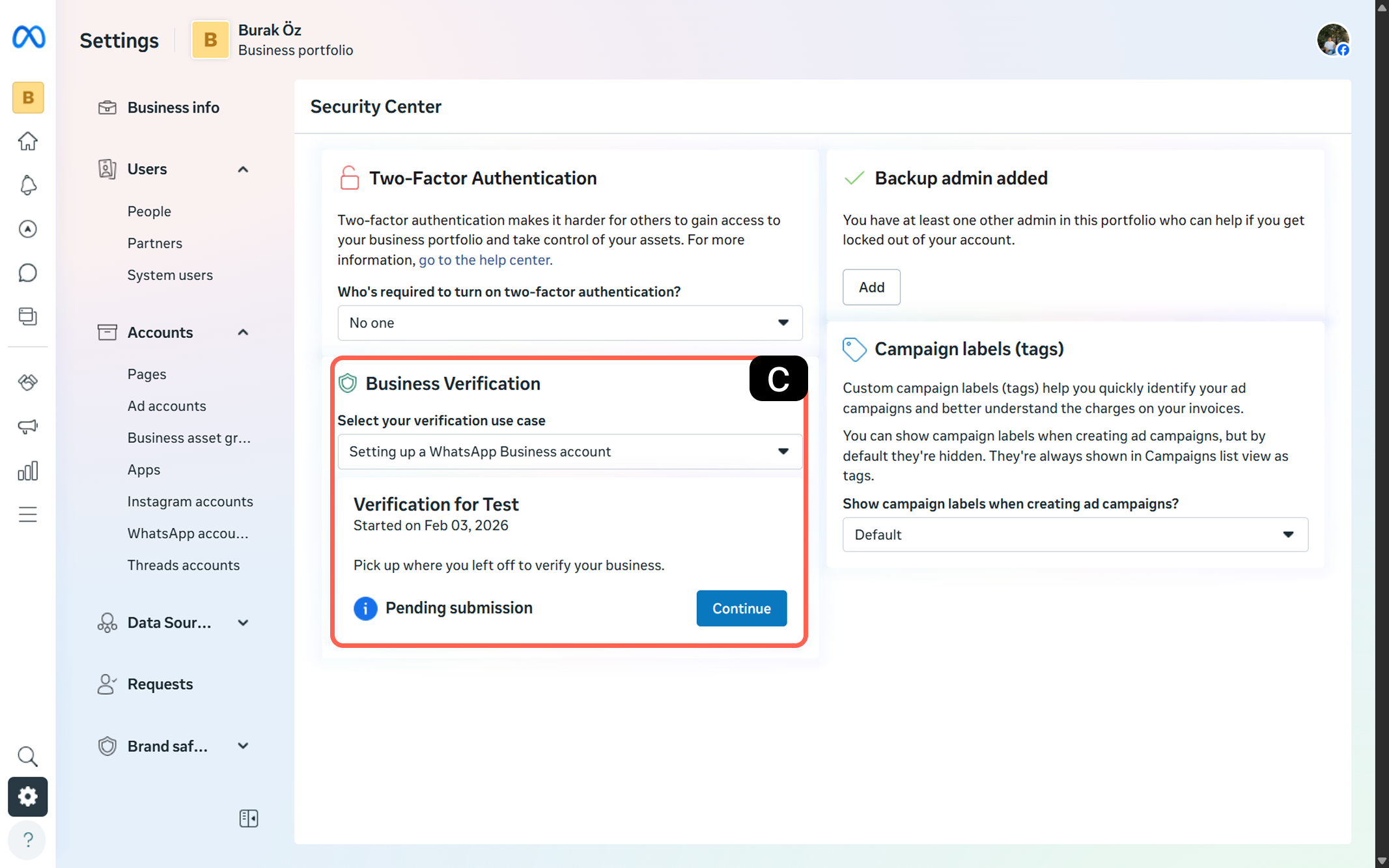Collapse the Users section
1389x868 pixels.
(x=243, y=169)
